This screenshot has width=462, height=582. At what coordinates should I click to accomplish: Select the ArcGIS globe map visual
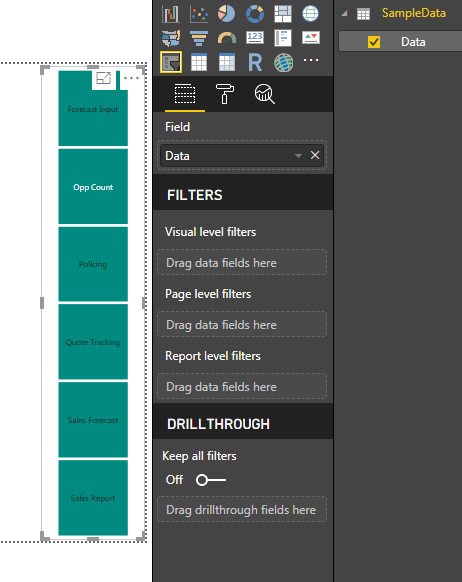tap(284, 62)
